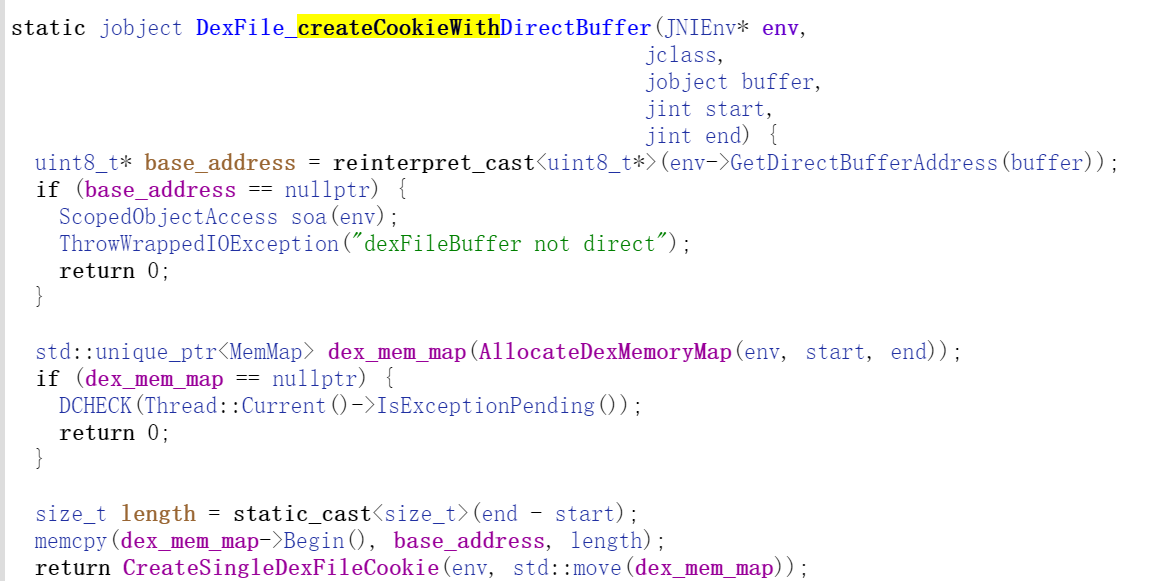Click the Begin method on dex_mem_map
This screenshot has height=581, width=1173.
coord(314,541)
